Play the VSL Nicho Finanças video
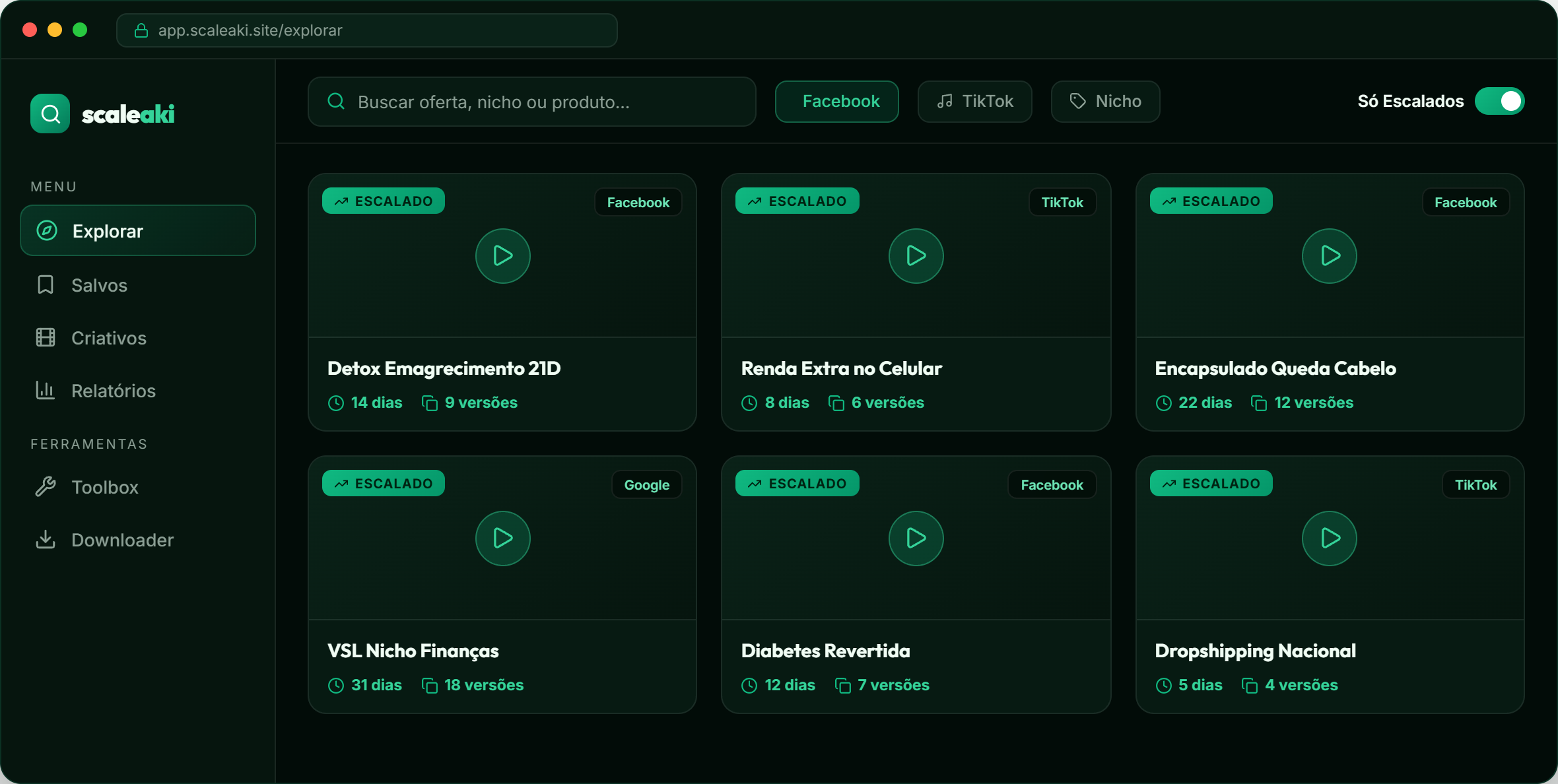 point(503,539)
